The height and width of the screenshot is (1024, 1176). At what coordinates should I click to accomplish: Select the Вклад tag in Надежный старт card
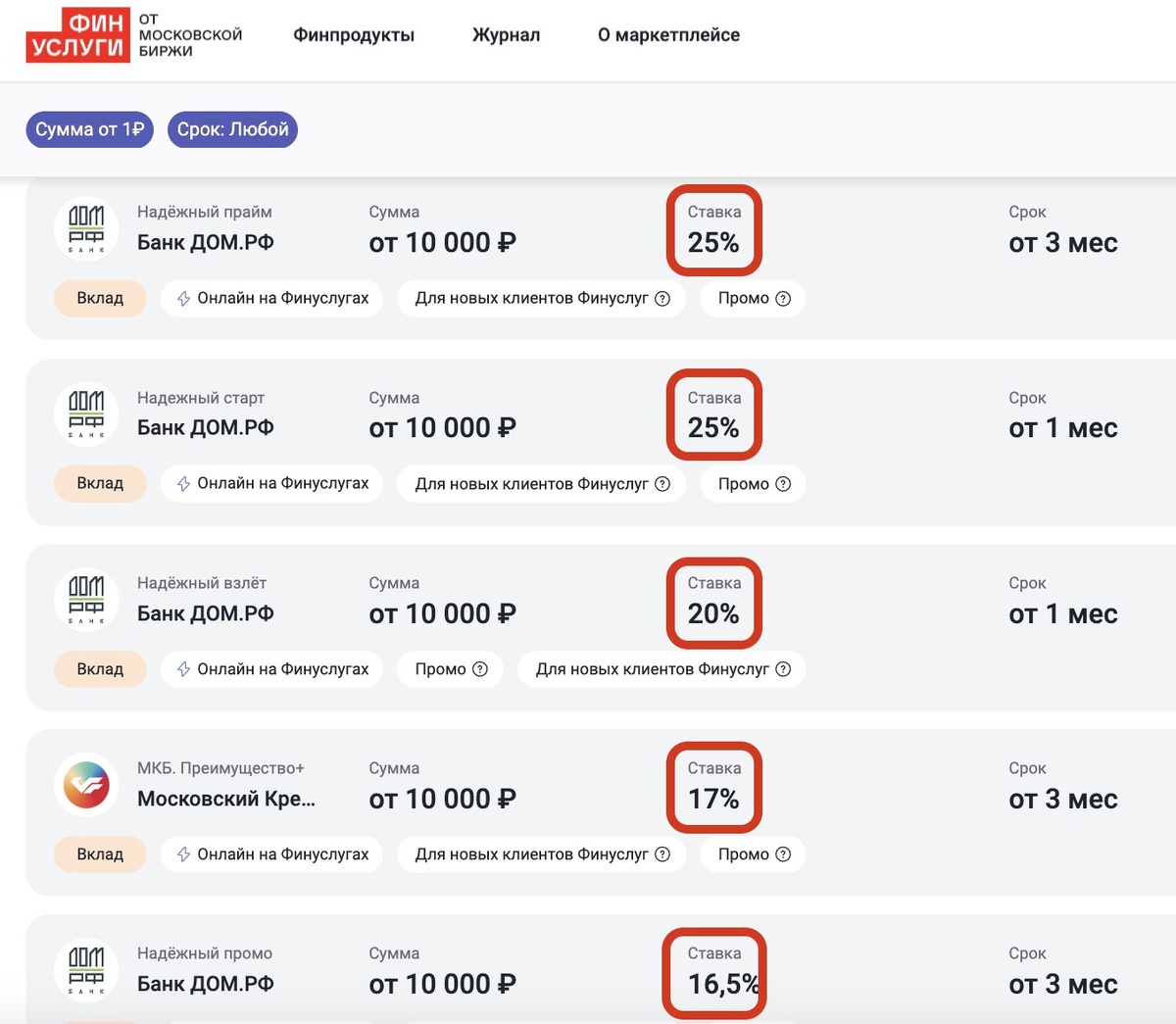100,483
